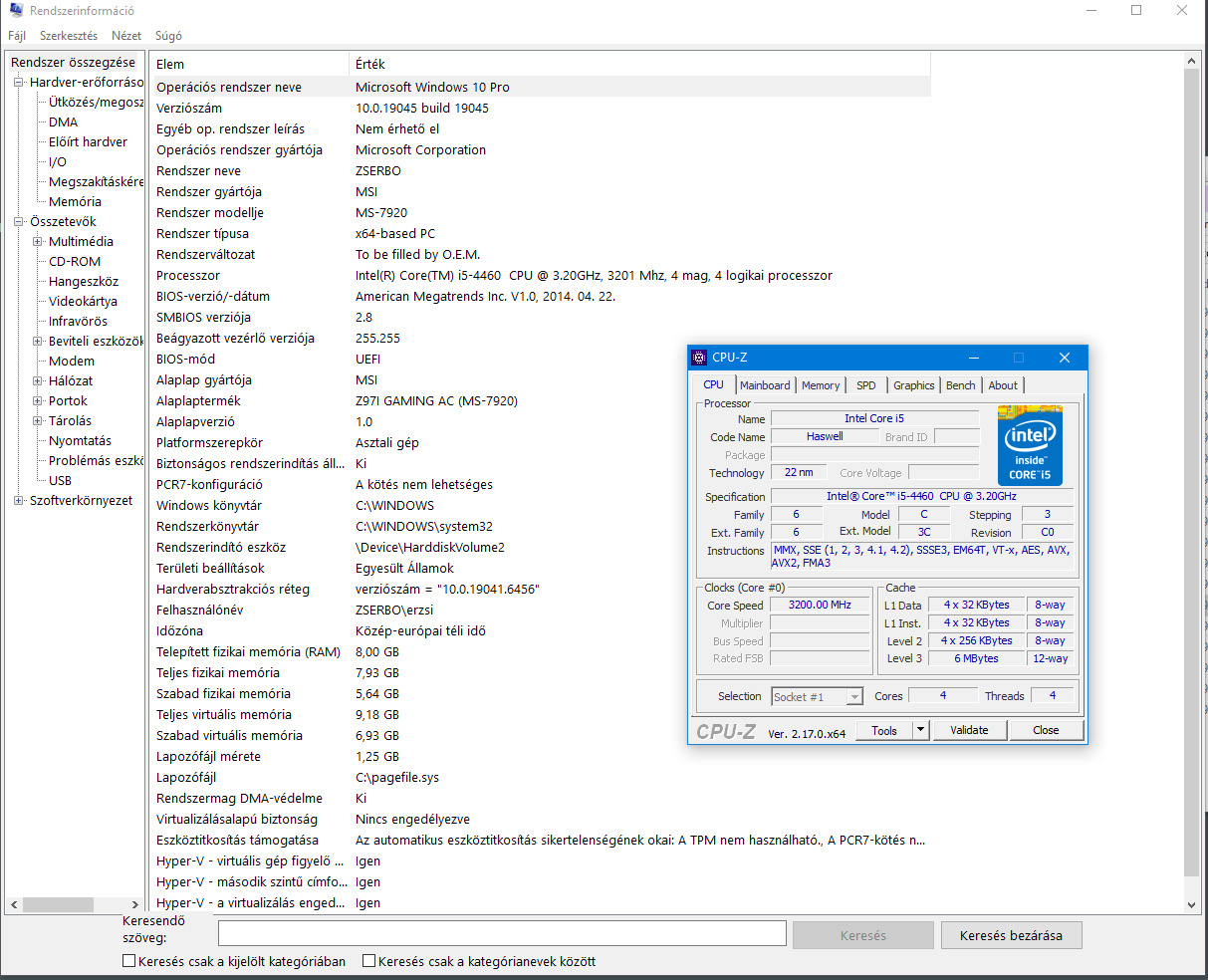The image size is (1208, 980).
Task: Click the Rendszerinformáció title bar icon
Action: point(16,10)
